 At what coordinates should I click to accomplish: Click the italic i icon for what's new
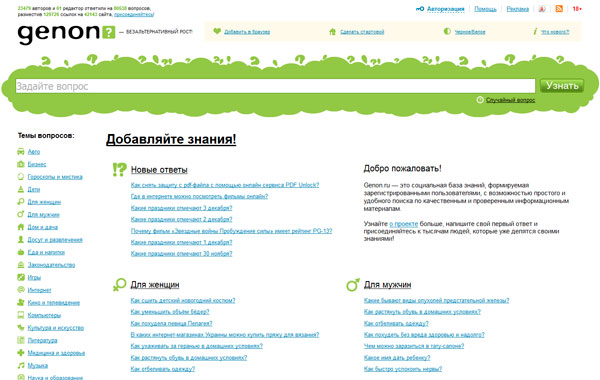pyautogui.click(x=535, y=31)
